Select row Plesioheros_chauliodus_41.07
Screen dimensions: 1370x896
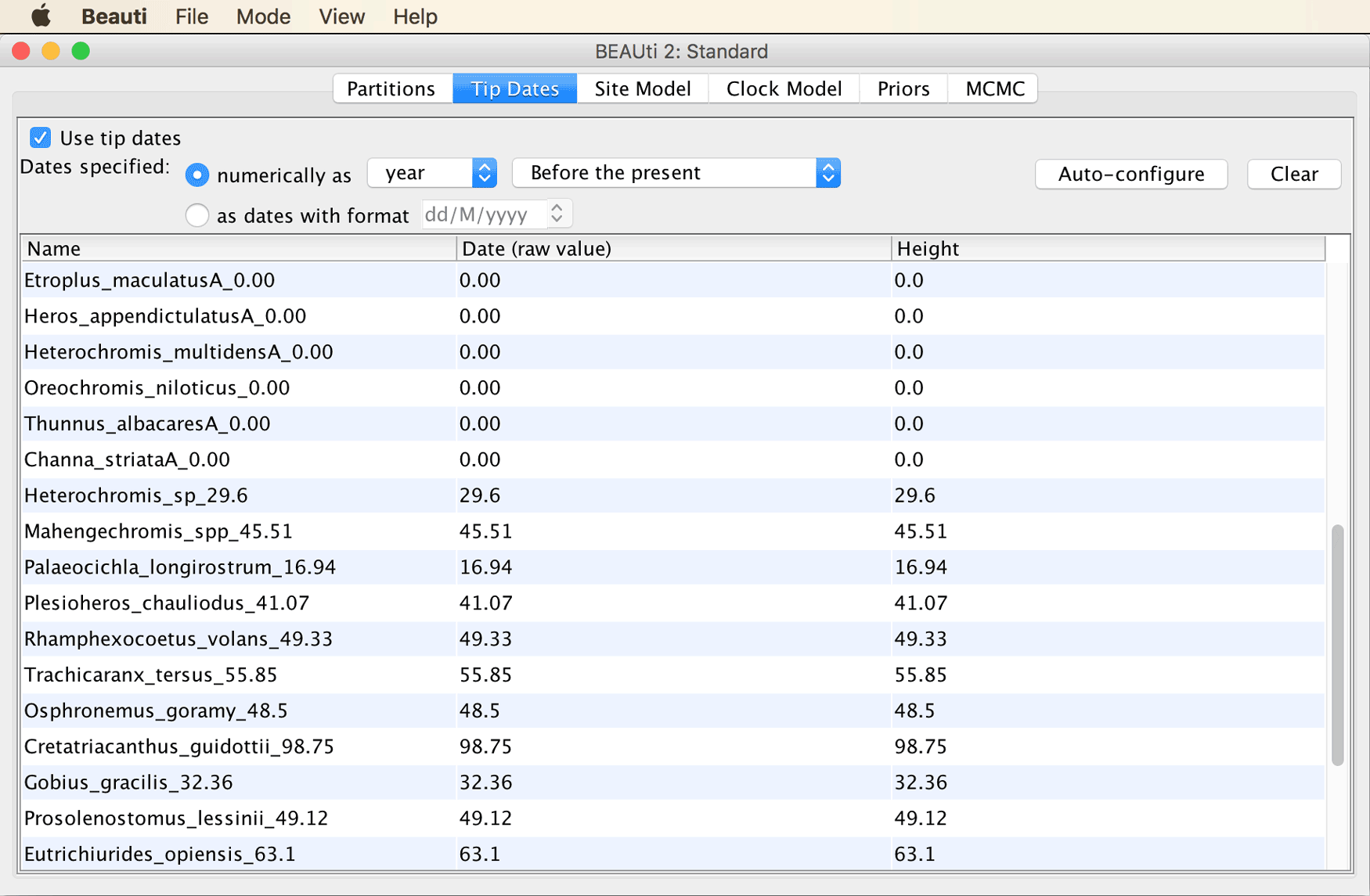[x=673, y=603]
